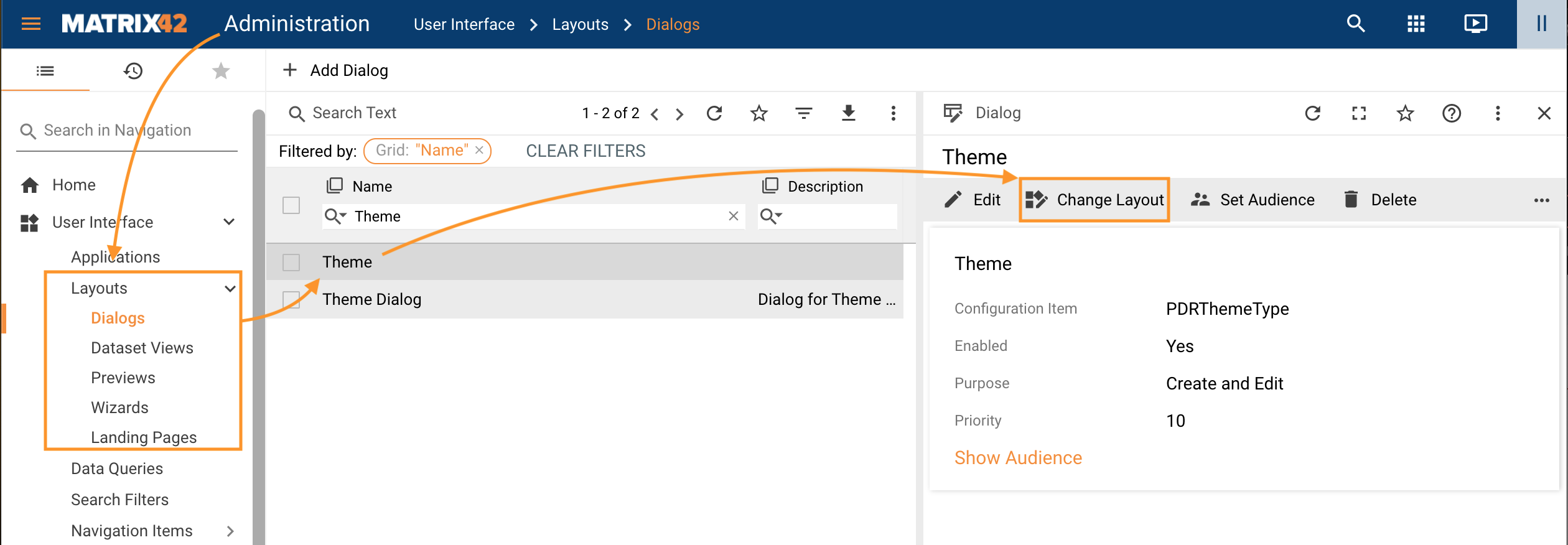Viewport: 1568px width, 545px height.
Task: Click the global search magnifier icon
Action: pos(1355,24)
